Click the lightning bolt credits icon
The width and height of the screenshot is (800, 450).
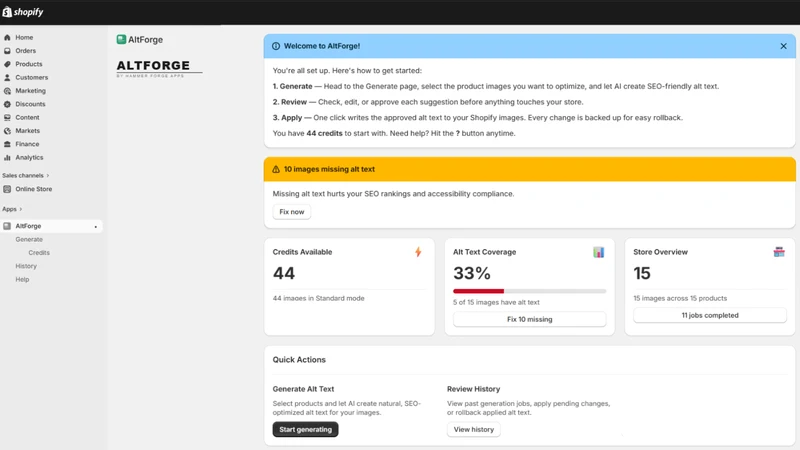pyautogui.click(x=418, y=252)
